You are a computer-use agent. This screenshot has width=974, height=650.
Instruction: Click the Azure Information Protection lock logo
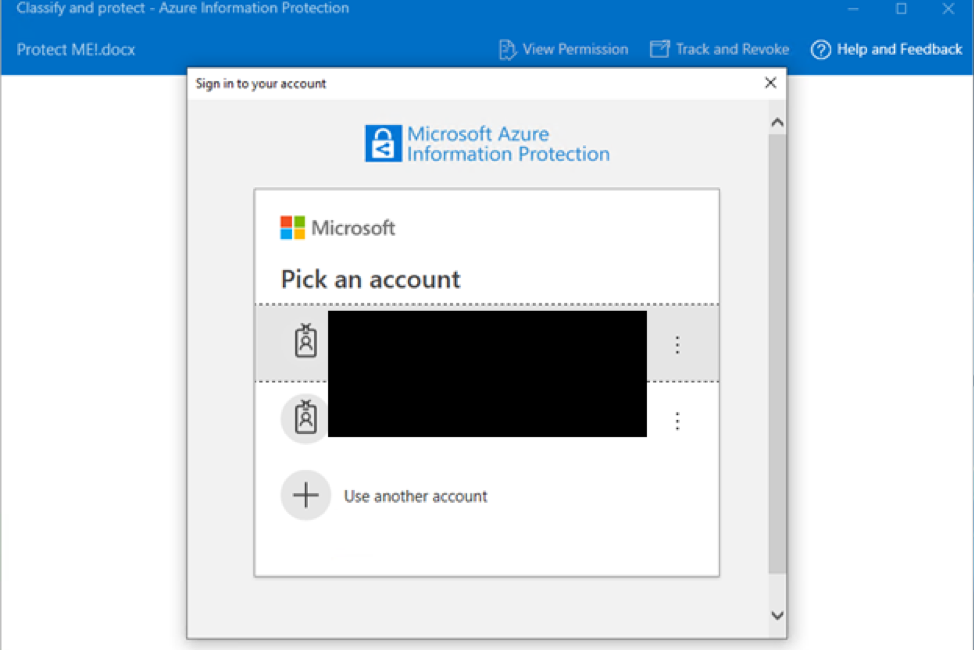383,144
